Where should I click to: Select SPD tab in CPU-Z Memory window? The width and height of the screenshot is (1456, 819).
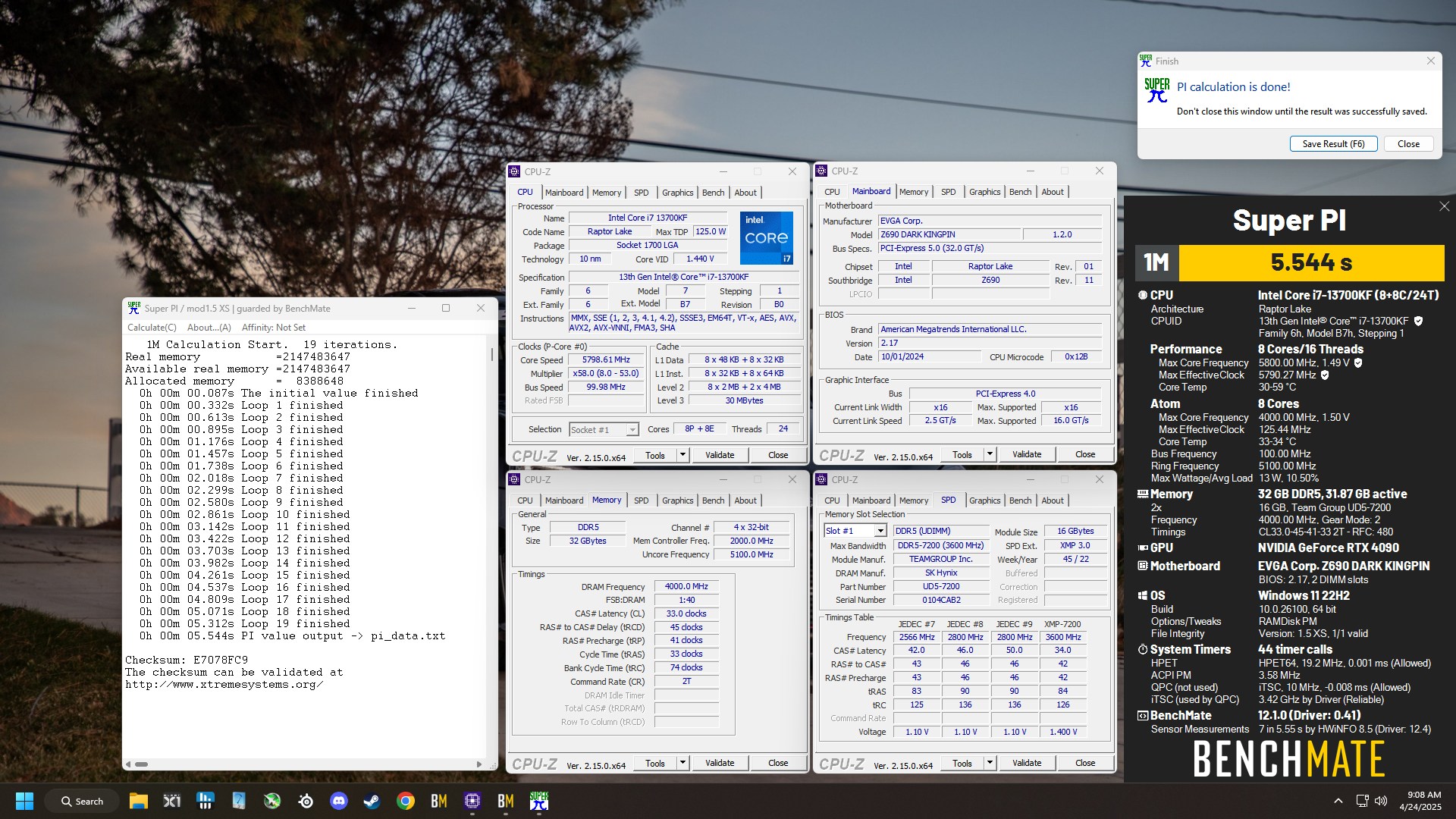[641, 500]
